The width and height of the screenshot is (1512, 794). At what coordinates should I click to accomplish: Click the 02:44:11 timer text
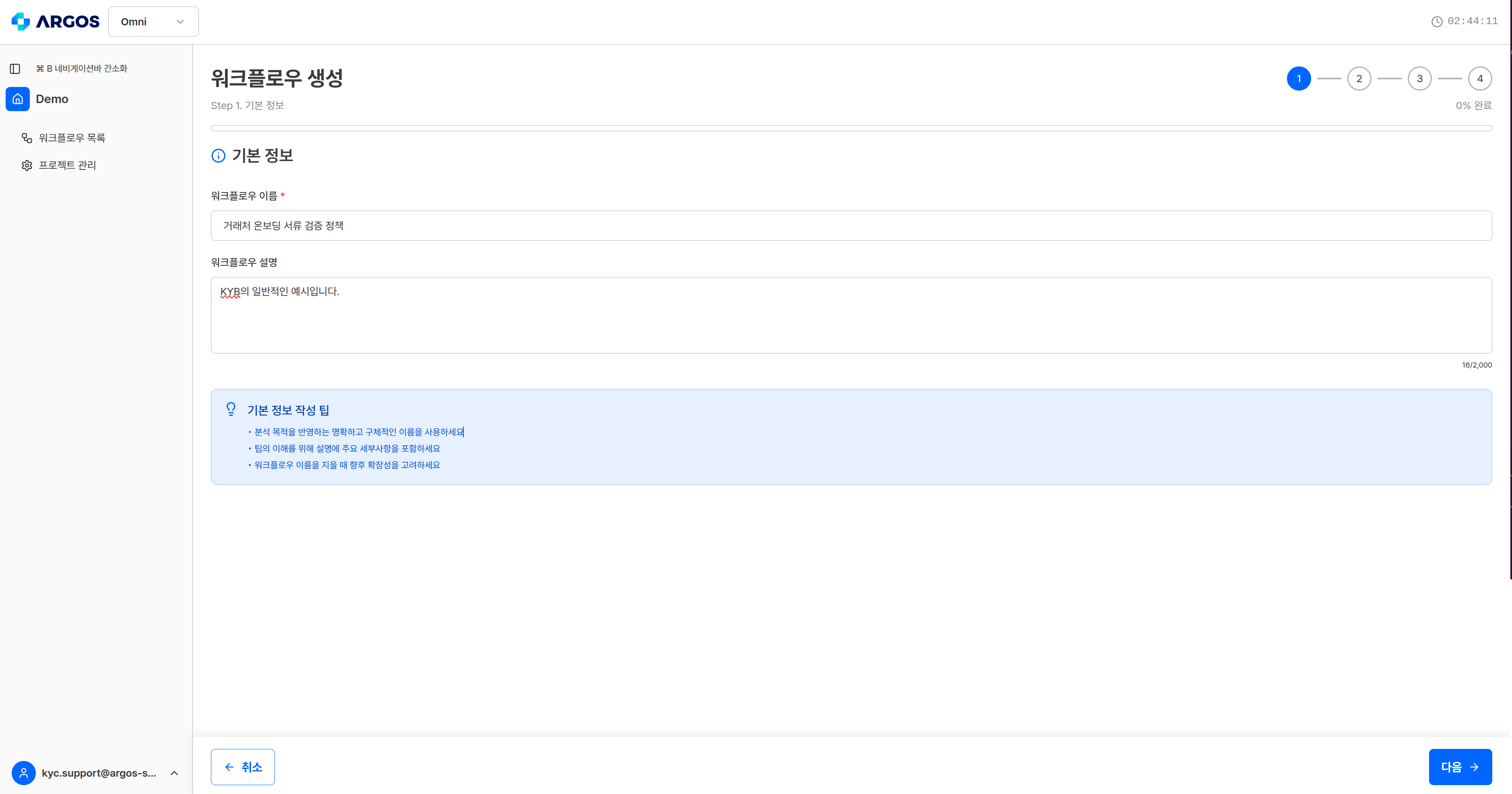[1472, 21]
